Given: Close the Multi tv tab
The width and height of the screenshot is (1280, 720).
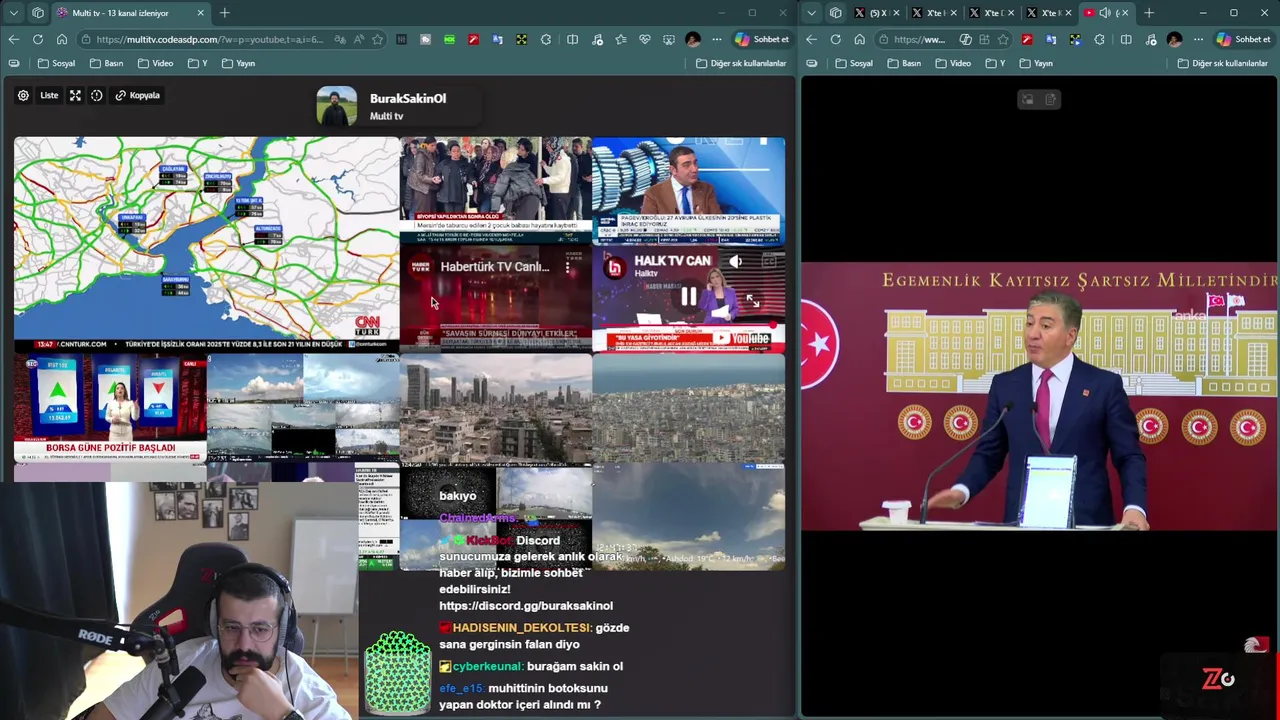Looking at the screenshot, I should point(201,13).
